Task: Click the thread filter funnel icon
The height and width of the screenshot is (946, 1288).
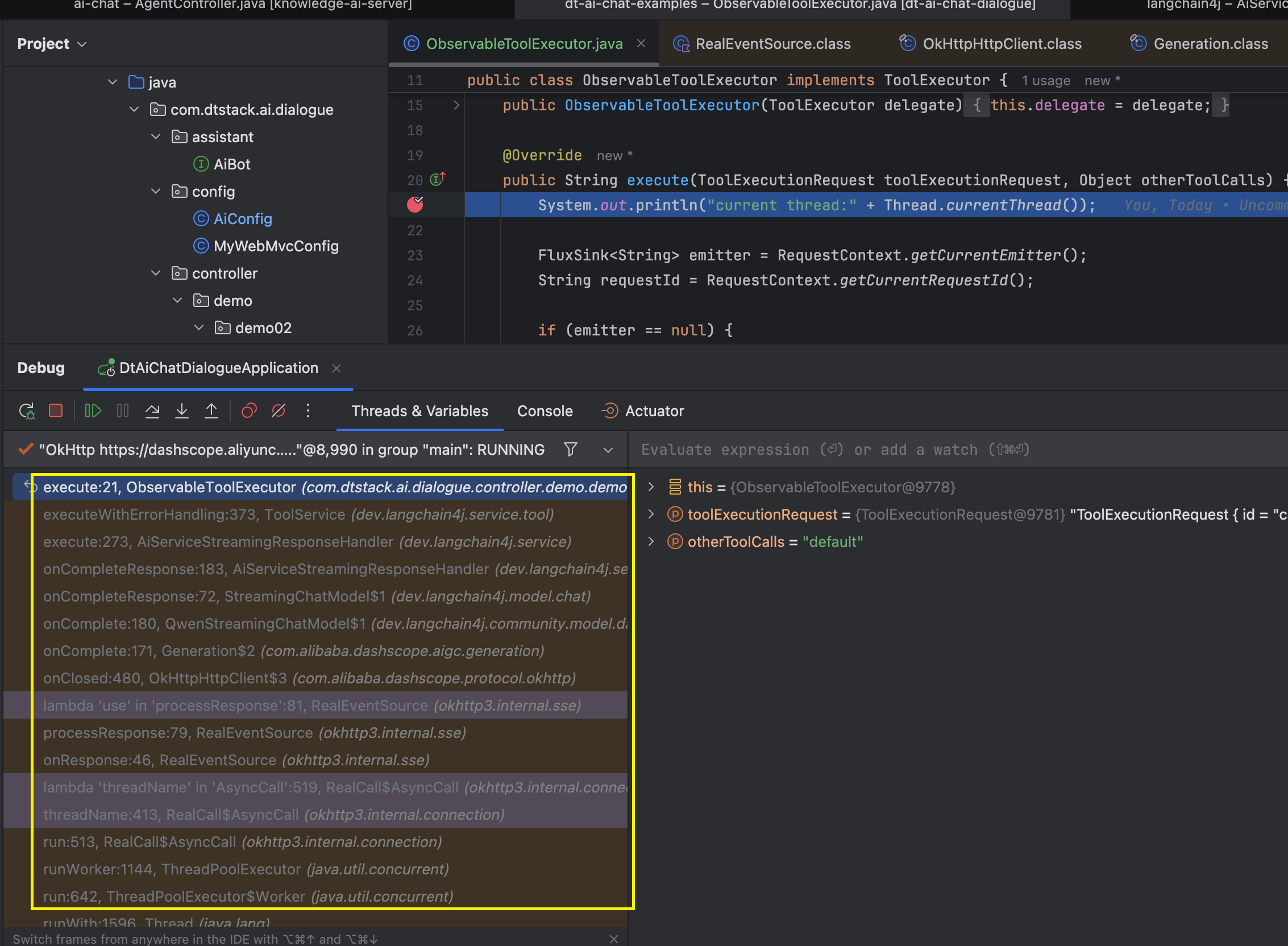Action: [570, 450]
